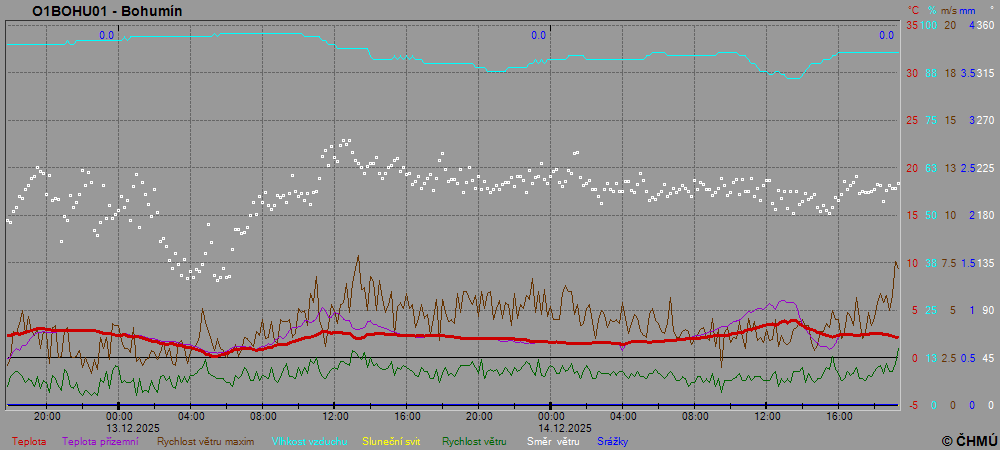Toggle the cyan Vlhkost vzduchu legend item
This screenshot has width=1000, height=450.
point(308,441)
